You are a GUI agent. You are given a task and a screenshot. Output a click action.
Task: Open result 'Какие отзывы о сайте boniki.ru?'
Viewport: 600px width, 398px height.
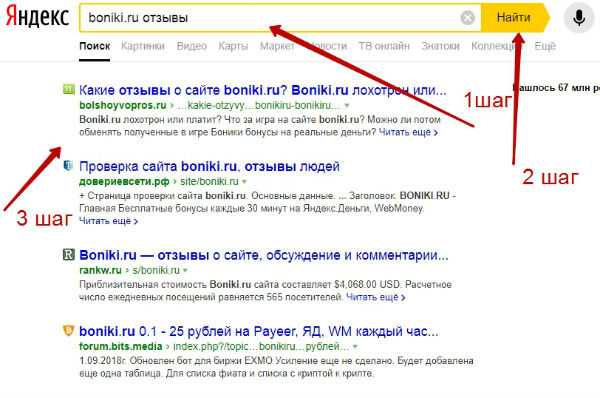point(262,90)
